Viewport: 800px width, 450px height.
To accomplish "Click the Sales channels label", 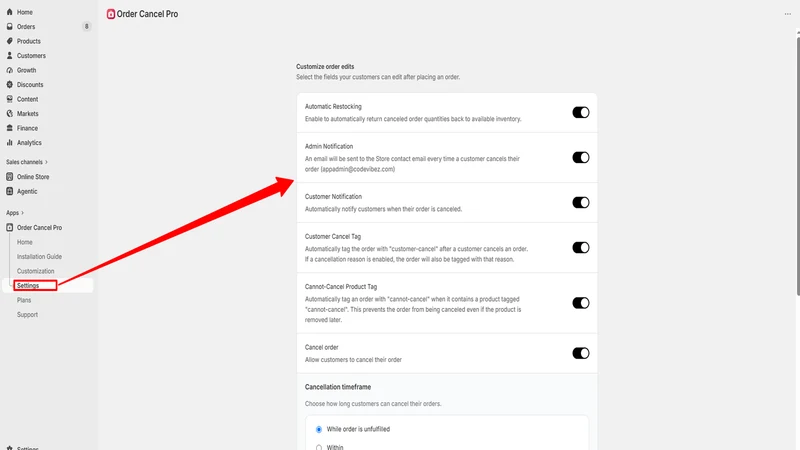I will click(24, 162).
